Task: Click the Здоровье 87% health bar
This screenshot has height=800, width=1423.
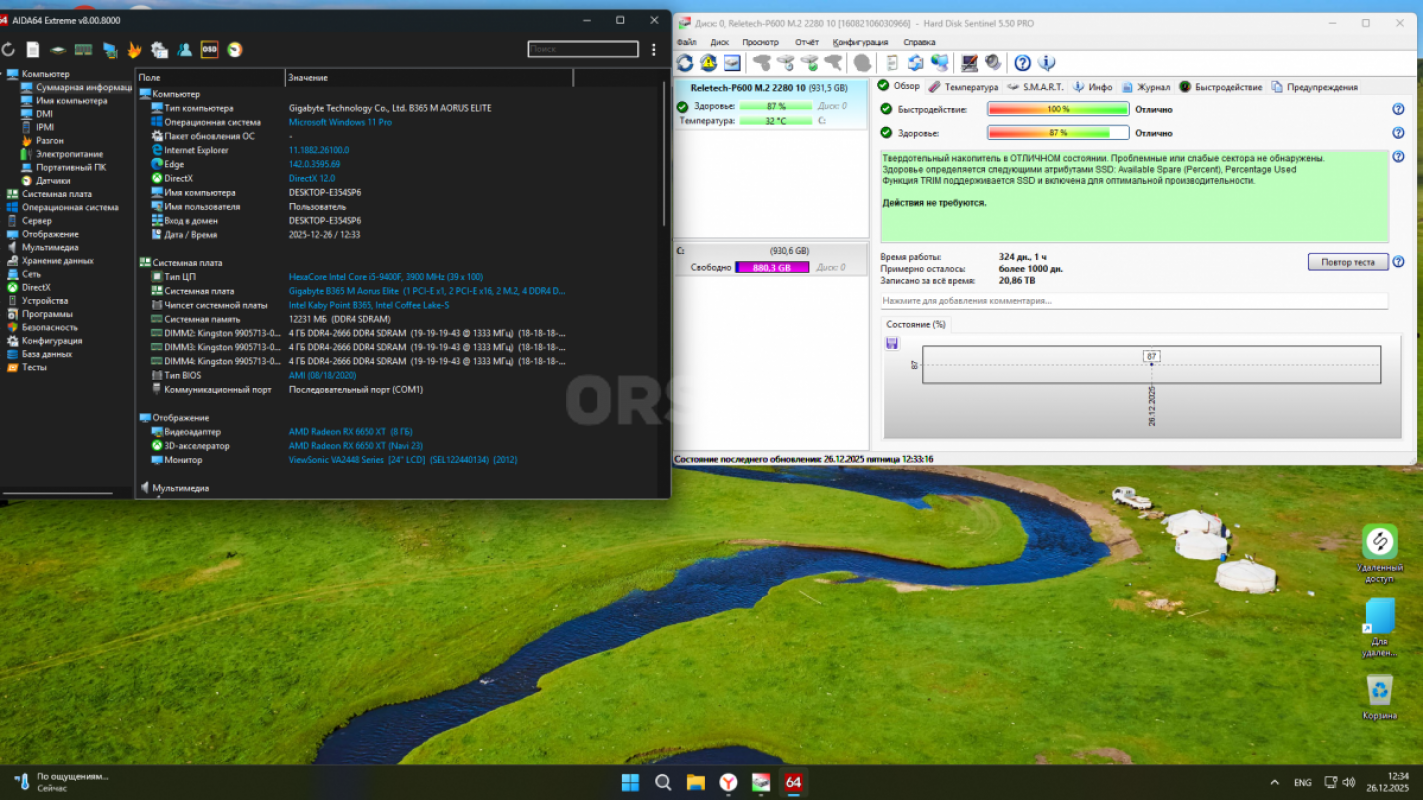Action: pos(1057,132)
